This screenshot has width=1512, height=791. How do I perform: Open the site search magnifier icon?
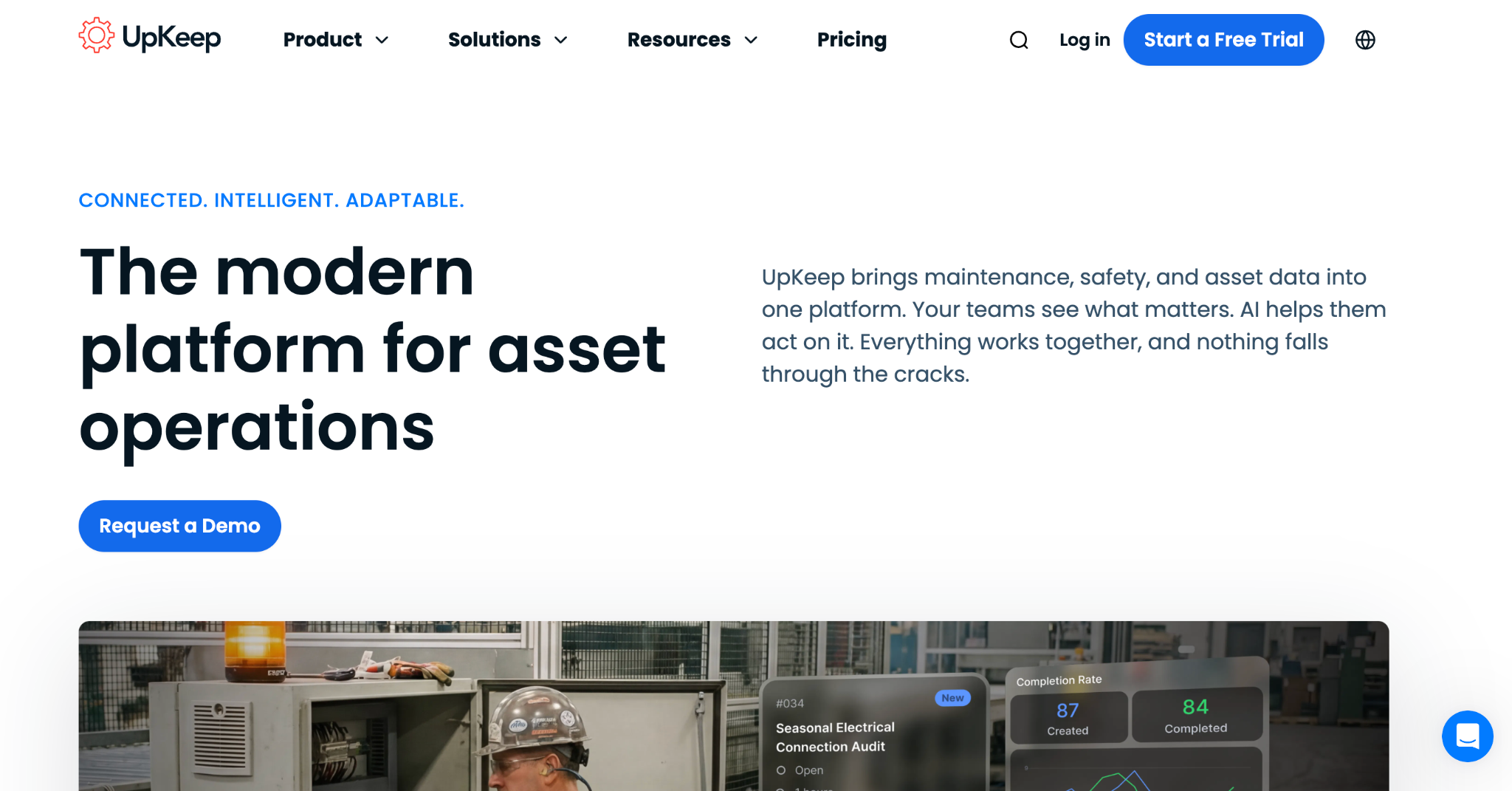pos(1019,40)
